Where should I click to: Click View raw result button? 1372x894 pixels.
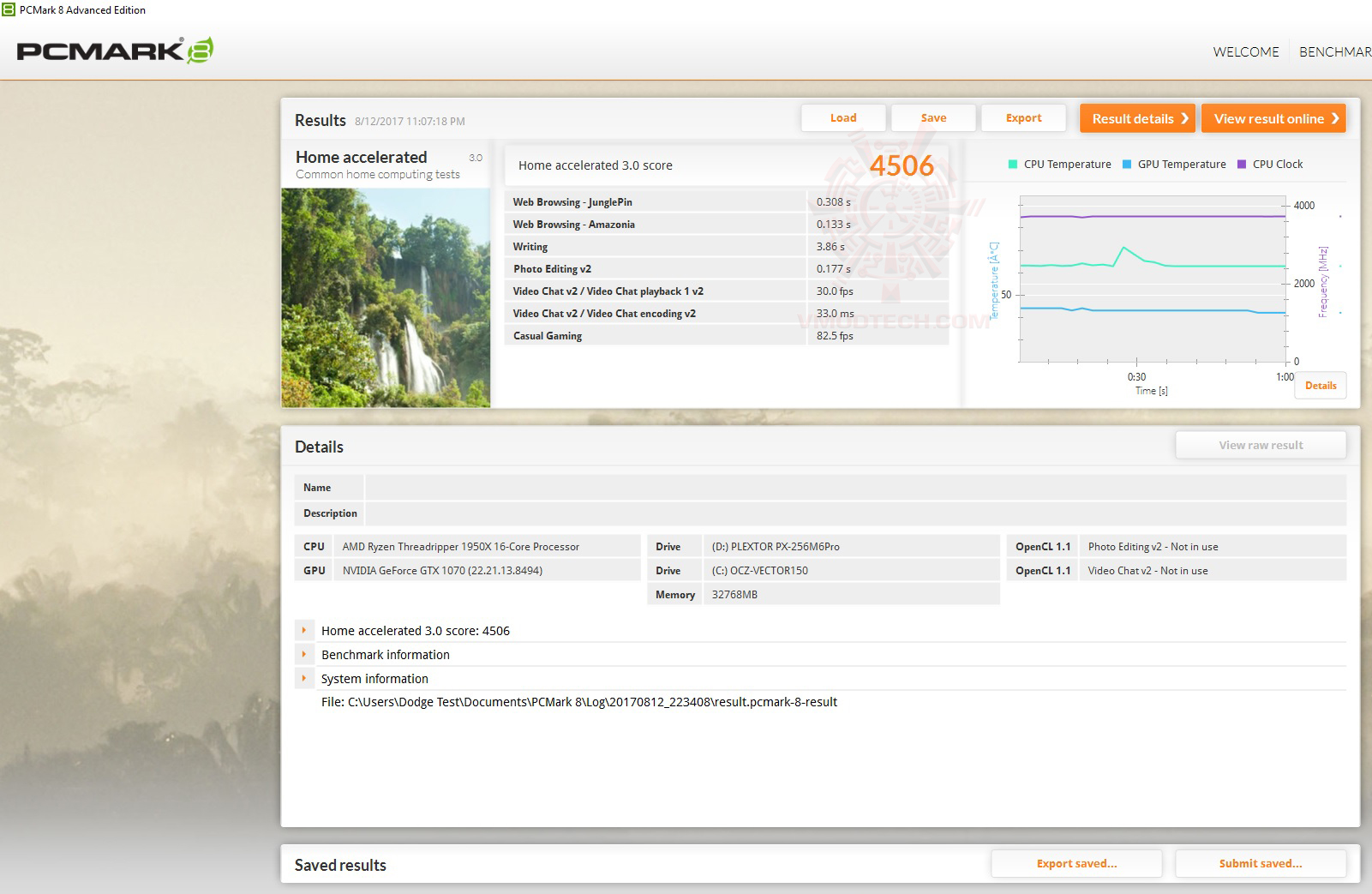click(1261, 445)
